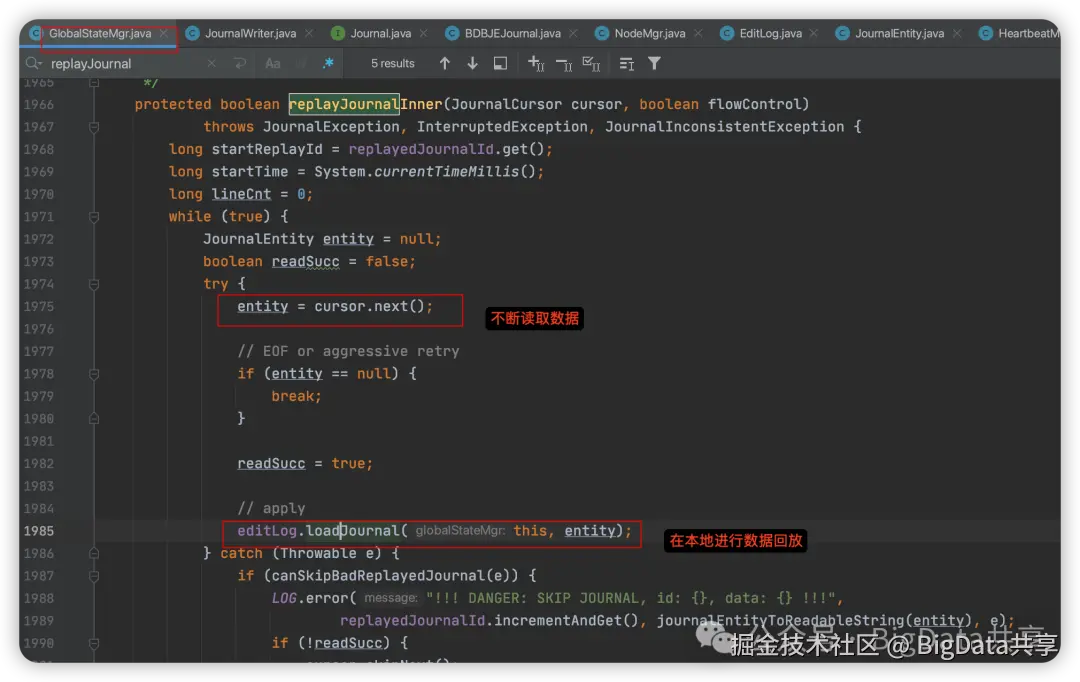Close the Journal.java tab
This screenshot has height=682, width=1080.
click(423, 33)
